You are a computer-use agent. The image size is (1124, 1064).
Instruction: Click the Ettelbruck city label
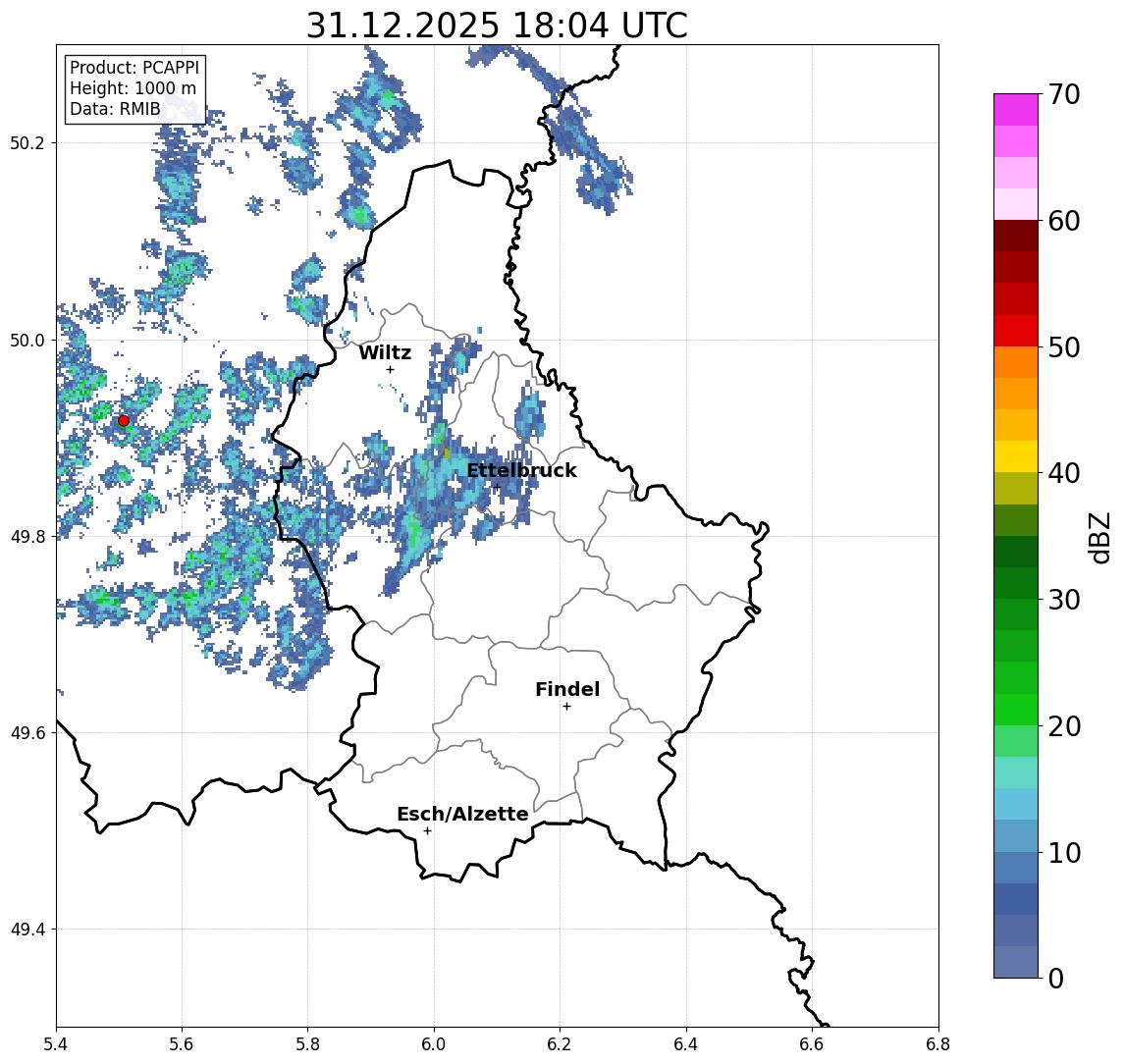click(522, 470)
